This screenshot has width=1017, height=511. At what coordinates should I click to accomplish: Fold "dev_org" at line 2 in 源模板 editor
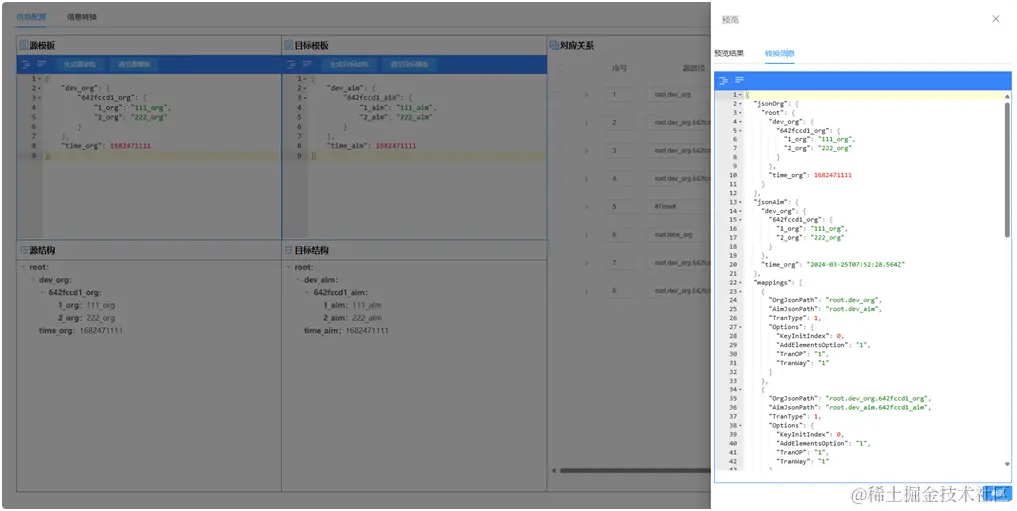pyautogui.click(x=40, y=88)
